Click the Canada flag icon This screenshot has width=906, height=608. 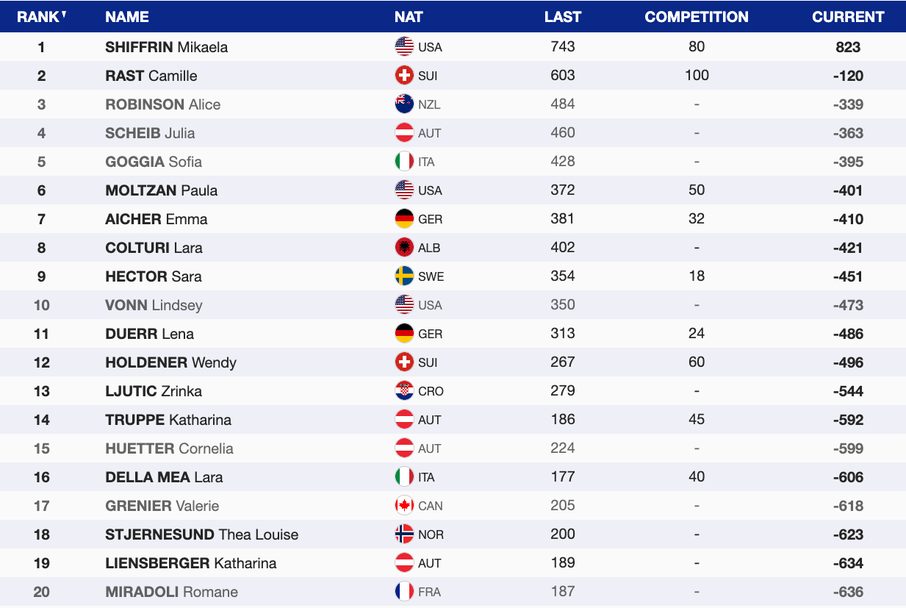[x=404, y=505]
